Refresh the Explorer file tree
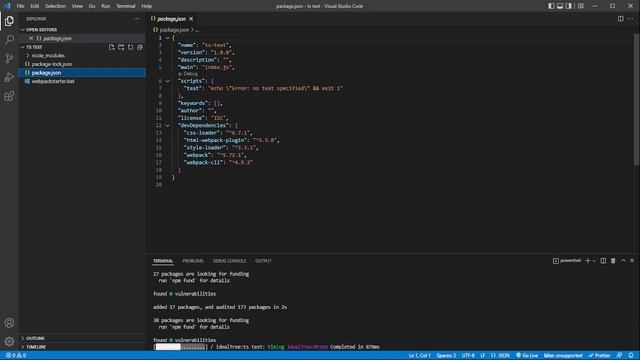Screen dimensions: 640x360 click(x=131, y=47)
